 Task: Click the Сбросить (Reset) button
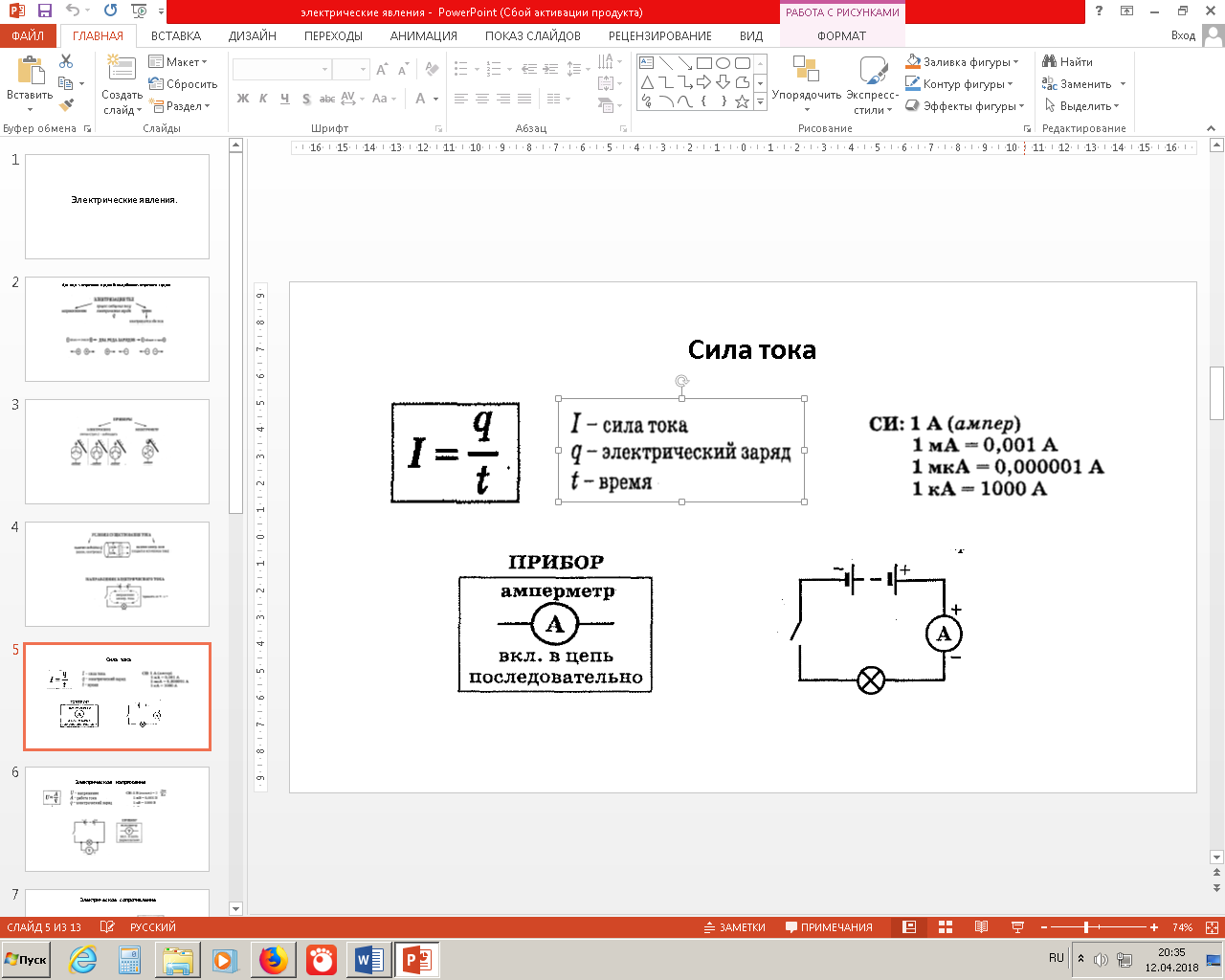coord(183,84)
